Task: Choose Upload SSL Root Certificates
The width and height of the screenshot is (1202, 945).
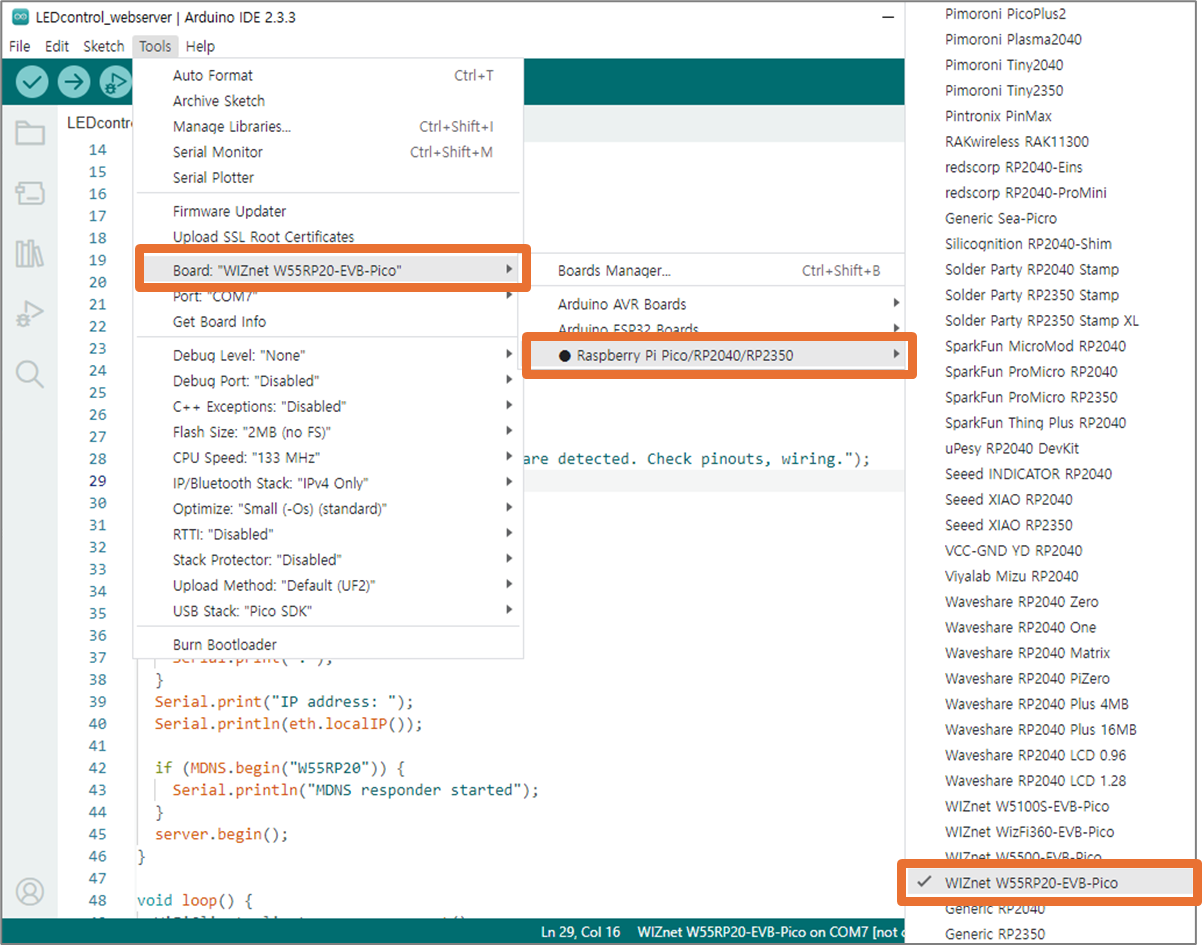Action: click(x=328, y=237)
